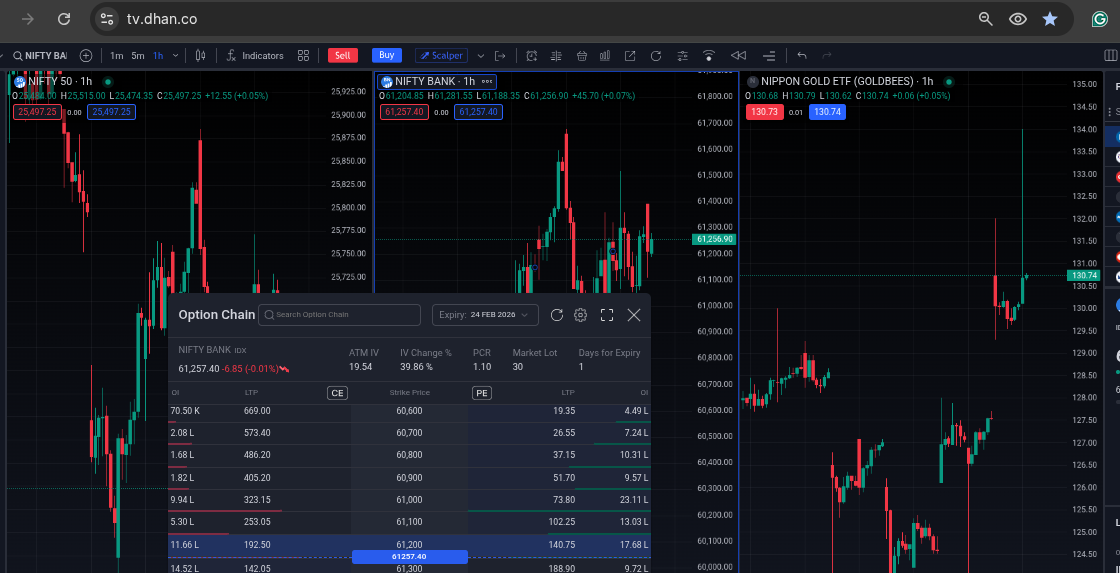1120x573 pixels.
Task: Expand the timeframe interval dropdown arrow
Action: point(177,56)
